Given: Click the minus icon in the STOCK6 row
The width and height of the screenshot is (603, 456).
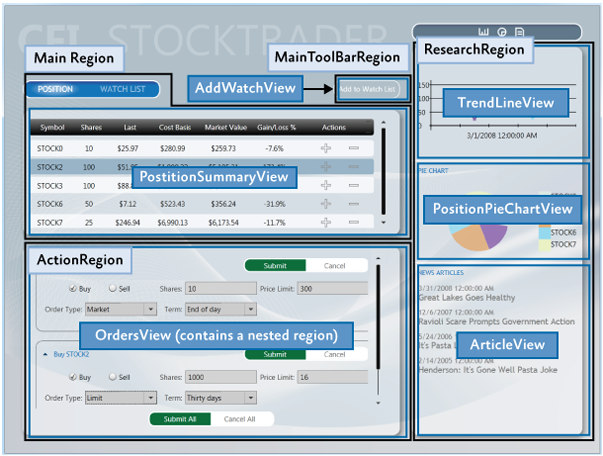Looking at the screenshot, I should point(354,203).
